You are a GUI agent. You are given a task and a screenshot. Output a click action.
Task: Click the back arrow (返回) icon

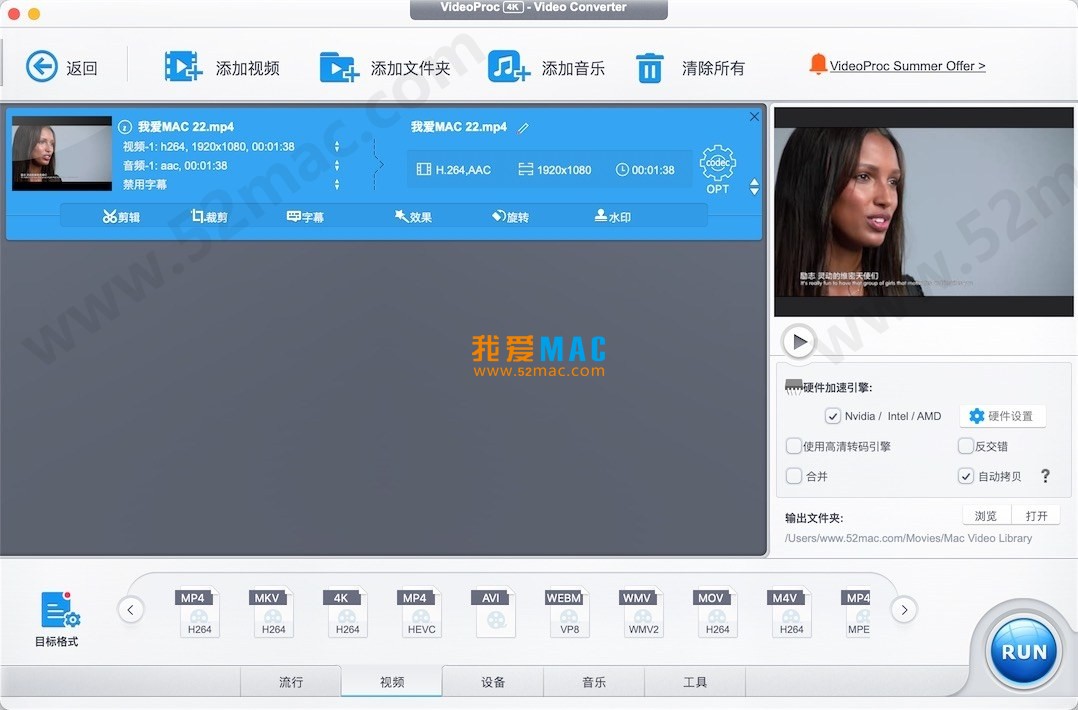[42, 67]
